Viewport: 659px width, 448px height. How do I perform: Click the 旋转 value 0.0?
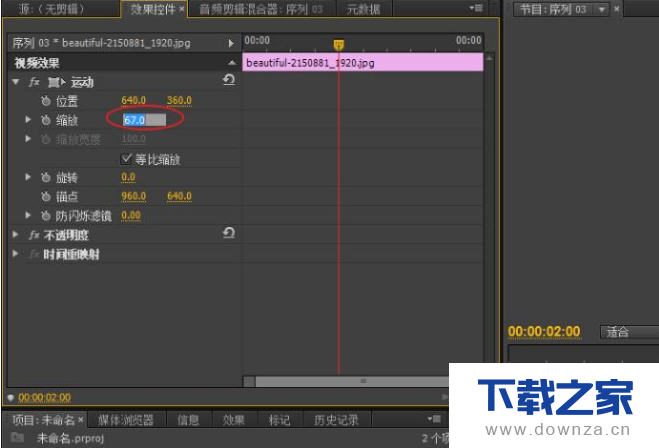click(x=128, y=177)
